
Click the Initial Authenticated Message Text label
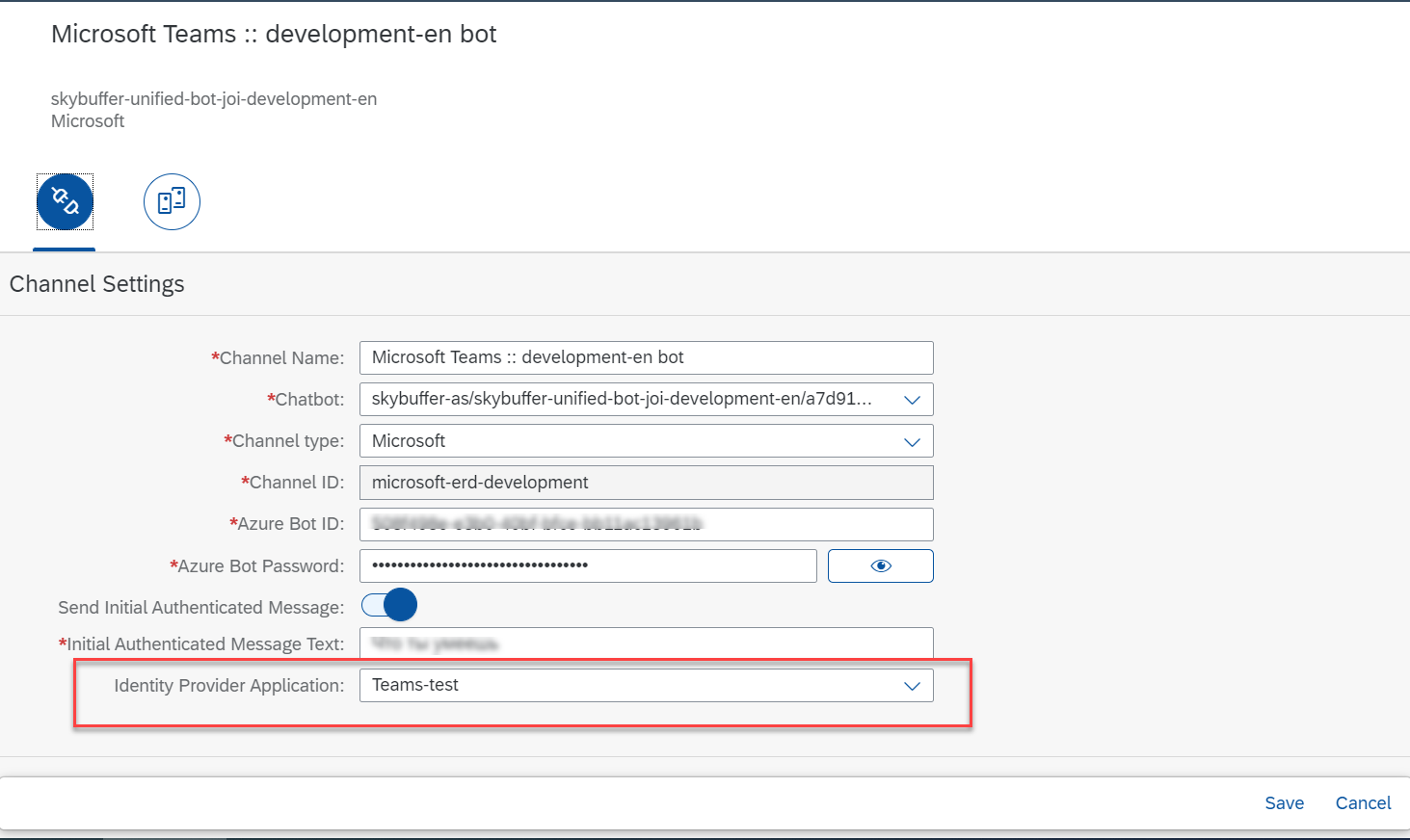[201, 644]
